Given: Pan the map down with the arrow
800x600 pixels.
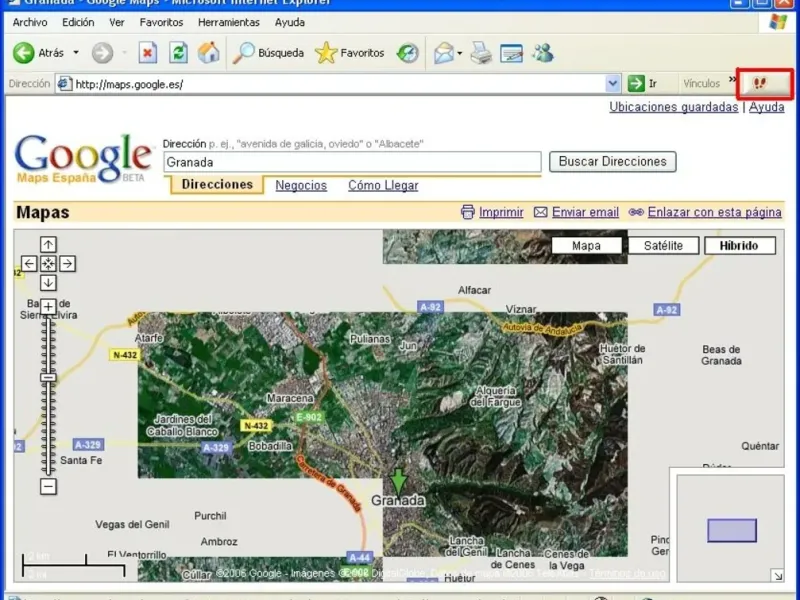Looking at the screenshot, I should click(x=48, y=283).
